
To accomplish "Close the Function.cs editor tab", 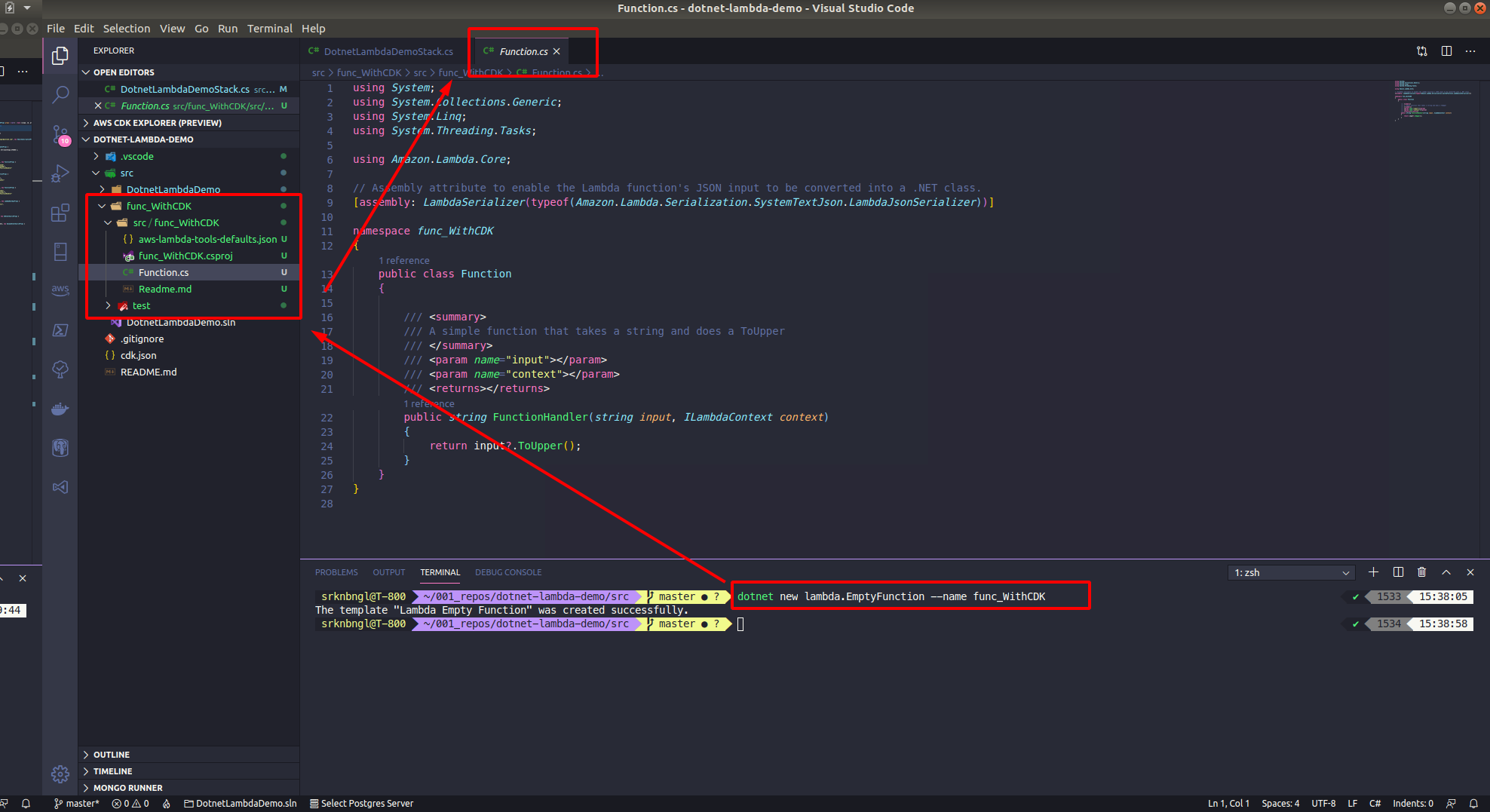I will [x=556, y=51].
